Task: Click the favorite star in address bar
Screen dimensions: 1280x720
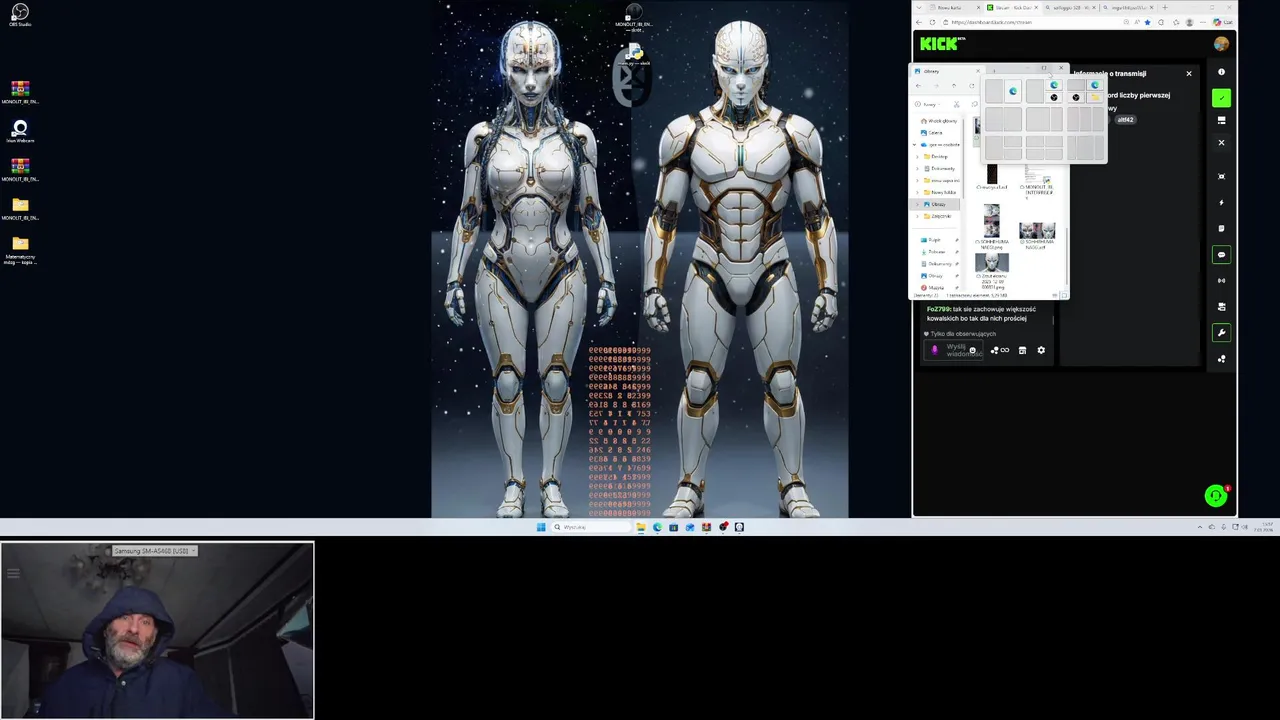Action: [1147, 22]
